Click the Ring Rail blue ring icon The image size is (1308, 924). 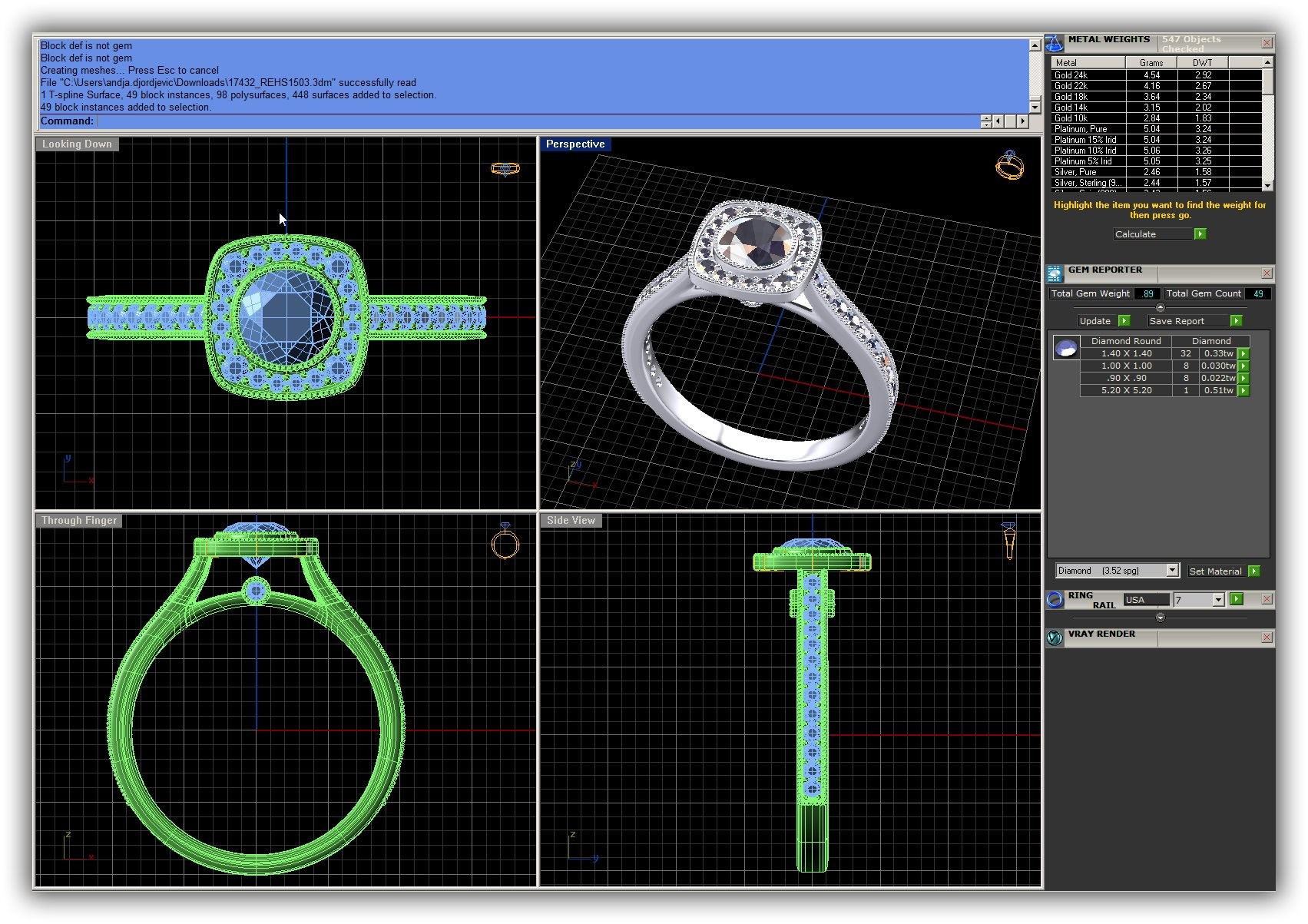pos(1055,600)
